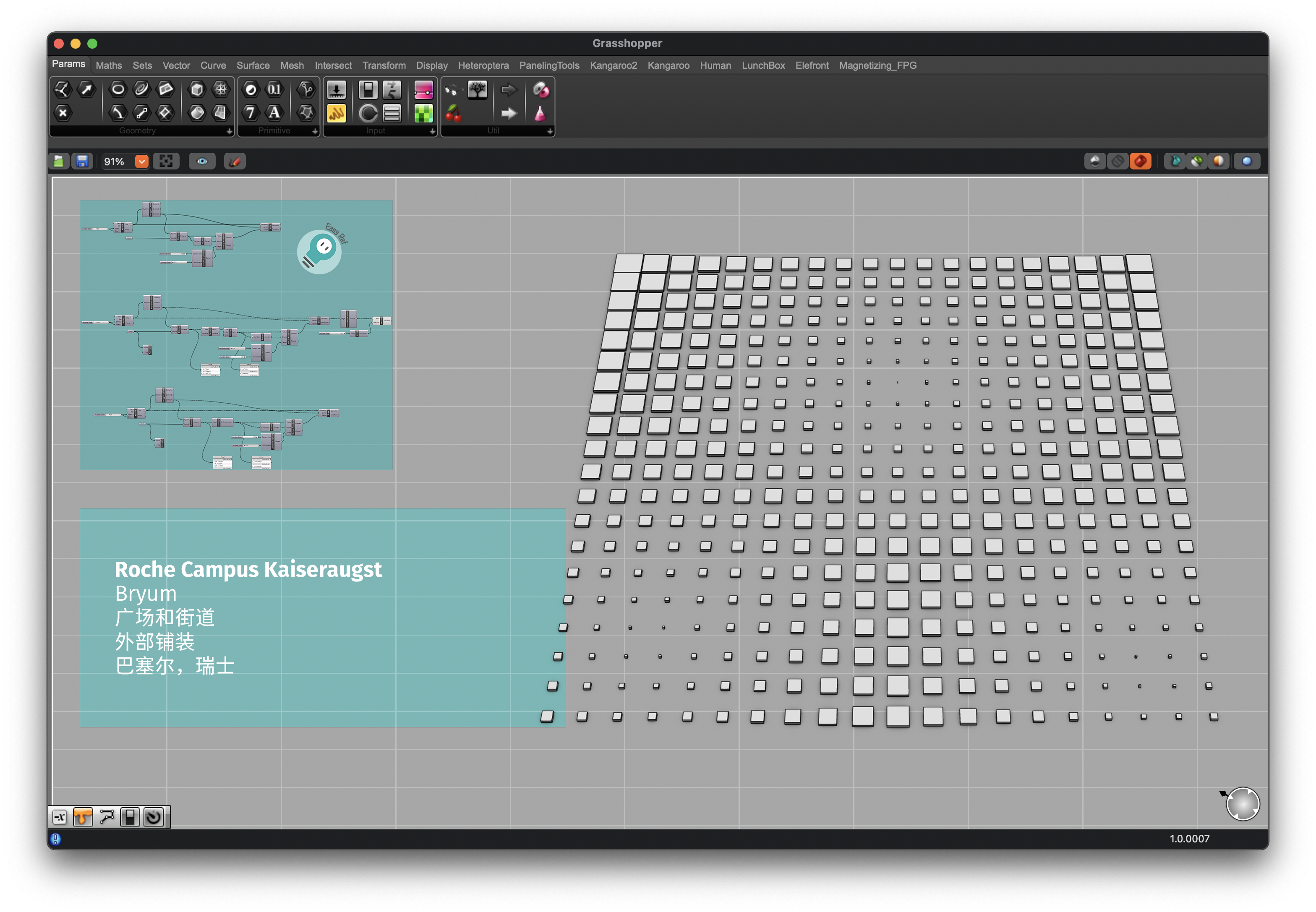Select the Panel component yellow icon

point(336,113)
